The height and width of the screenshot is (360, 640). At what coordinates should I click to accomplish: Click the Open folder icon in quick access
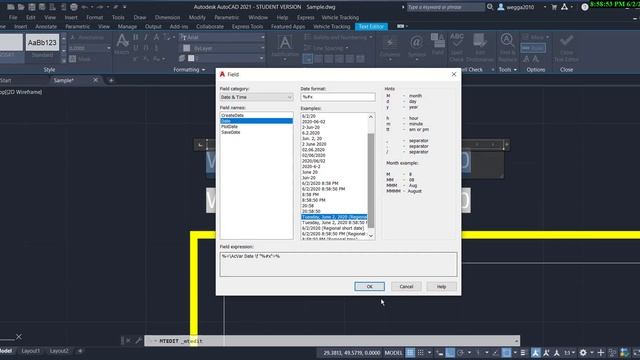pos(21,7)
